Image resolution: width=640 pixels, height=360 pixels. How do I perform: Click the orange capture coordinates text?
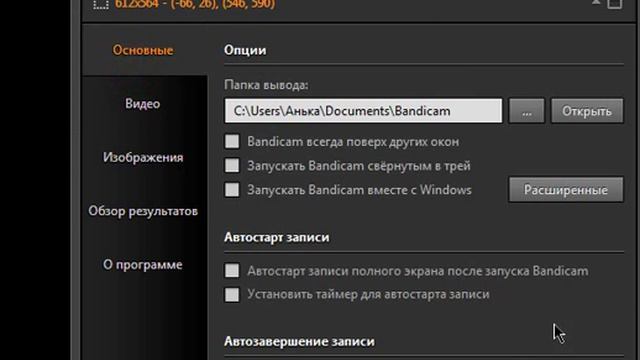pos(195,4)
